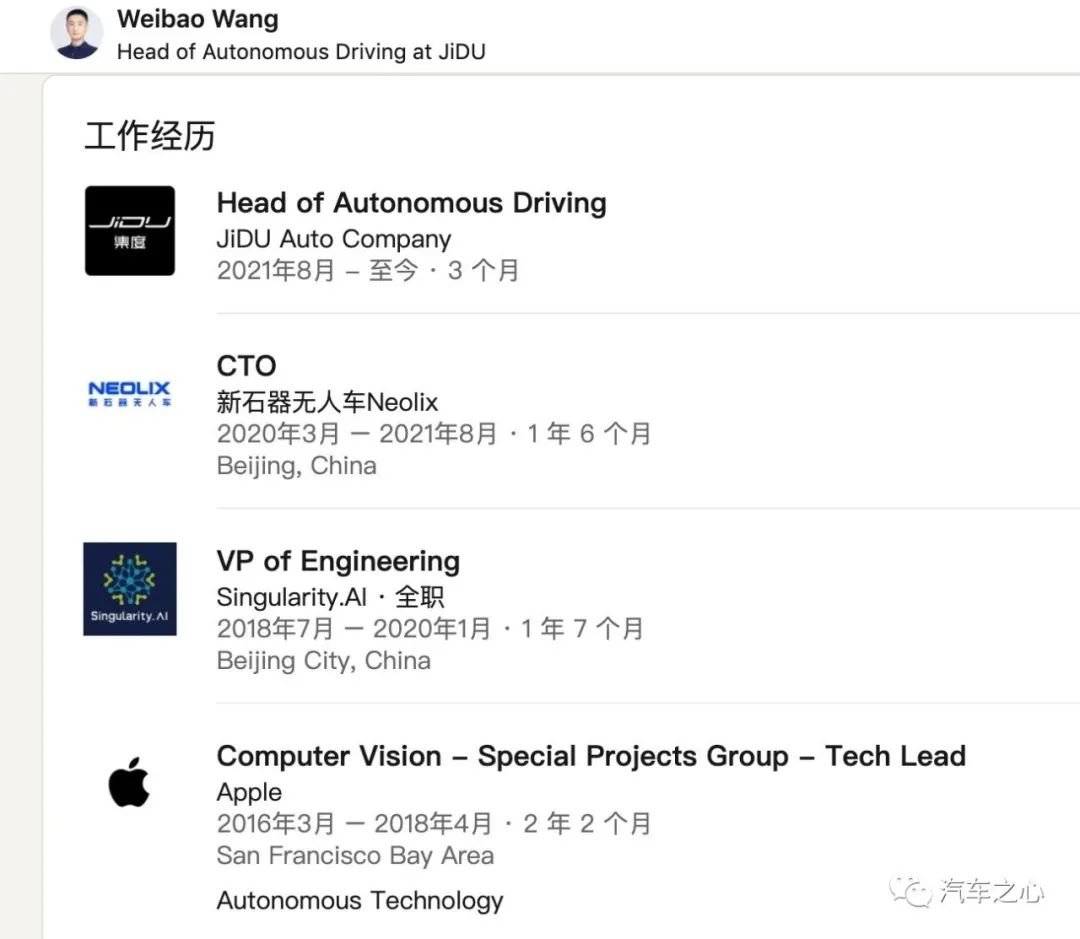
Task: Click the Apple logo icon
Action: pos(129,782)
